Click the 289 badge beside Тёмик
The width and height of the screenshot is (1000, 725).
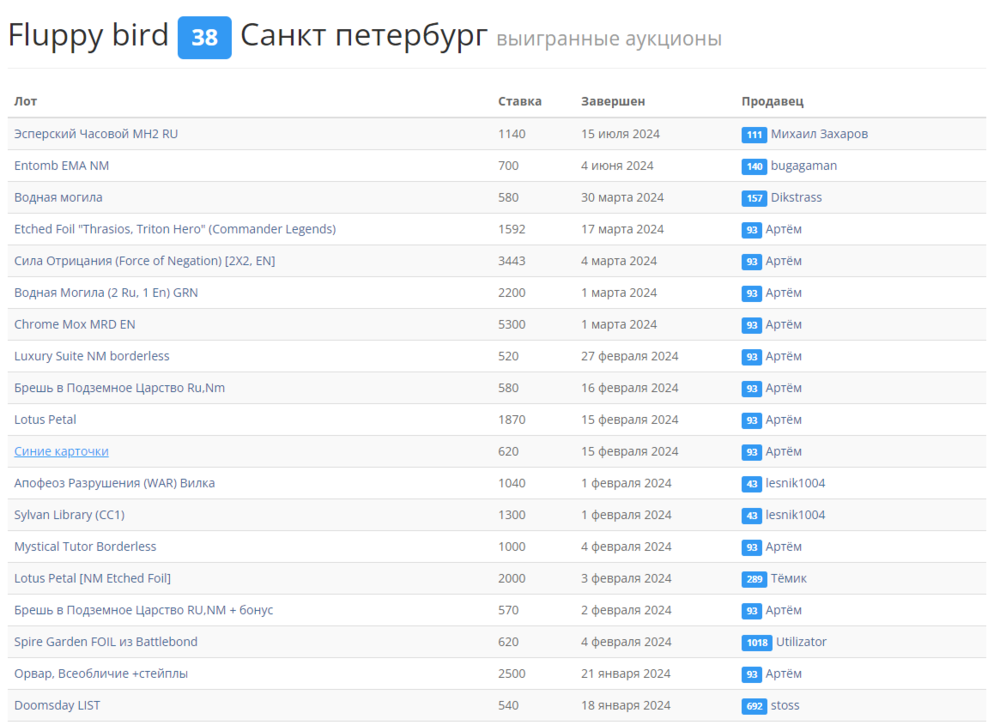(x=754, y=579)
